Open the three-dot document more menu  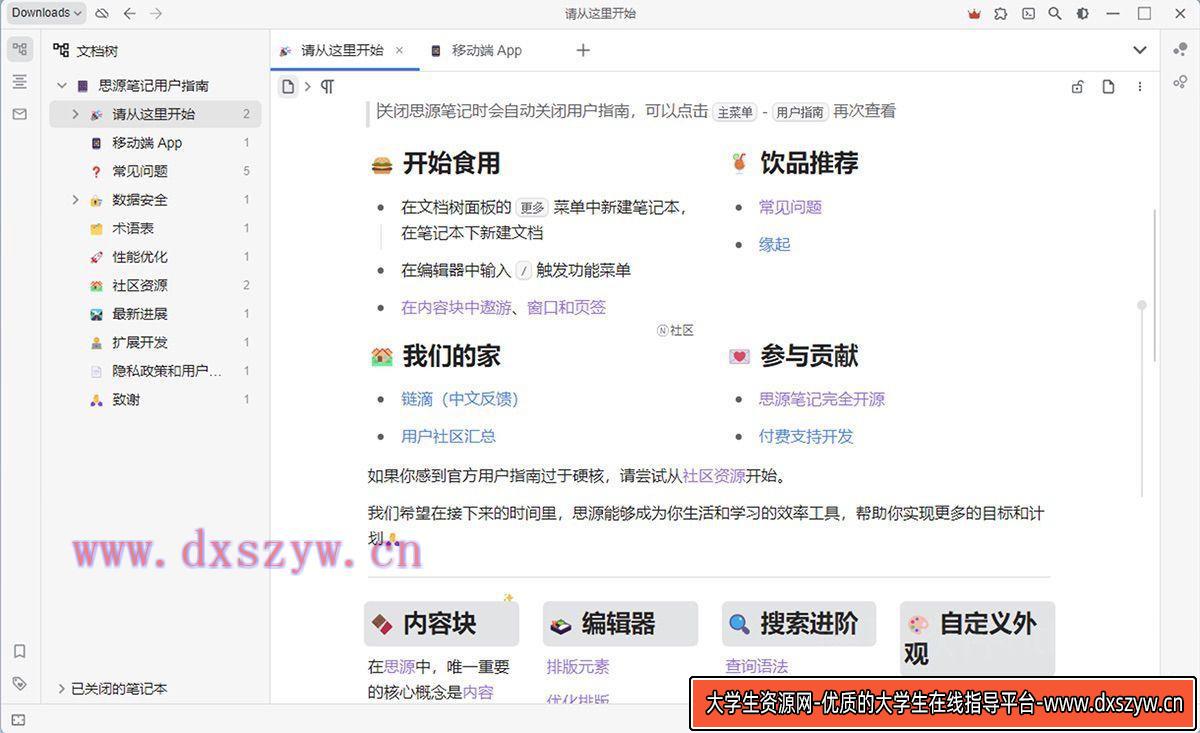point(1139,87)
